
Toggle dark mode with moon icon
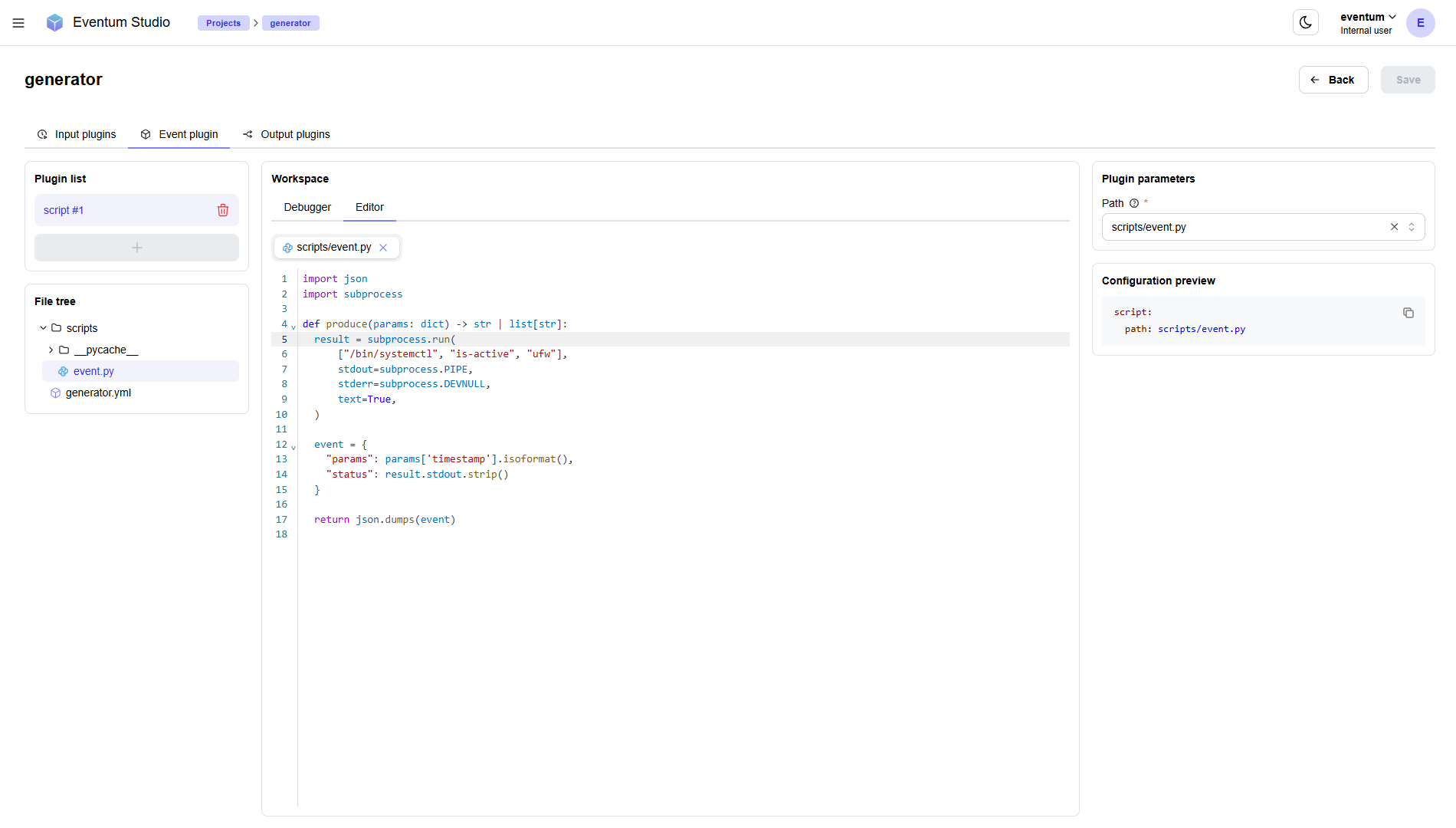pyautogui.click(x=1305, y=23)
